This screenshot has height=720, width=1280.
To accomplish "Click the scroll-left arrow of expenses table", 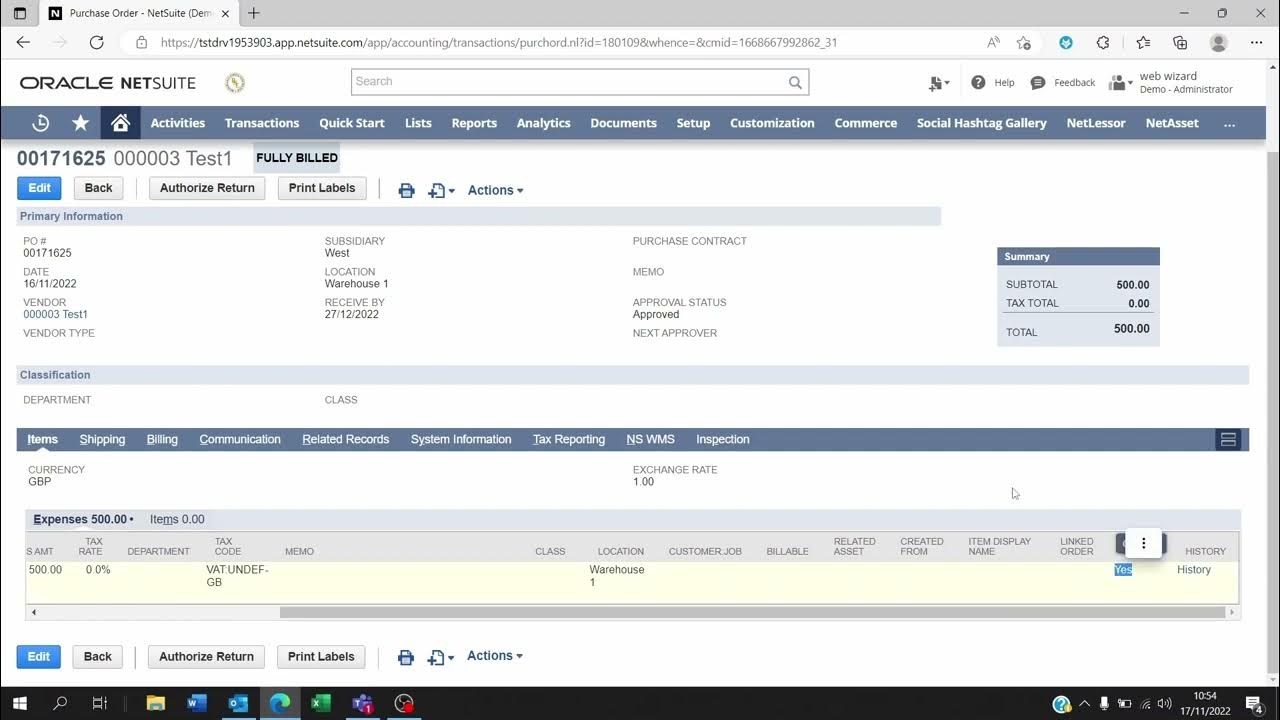I will tap(34, 612).
